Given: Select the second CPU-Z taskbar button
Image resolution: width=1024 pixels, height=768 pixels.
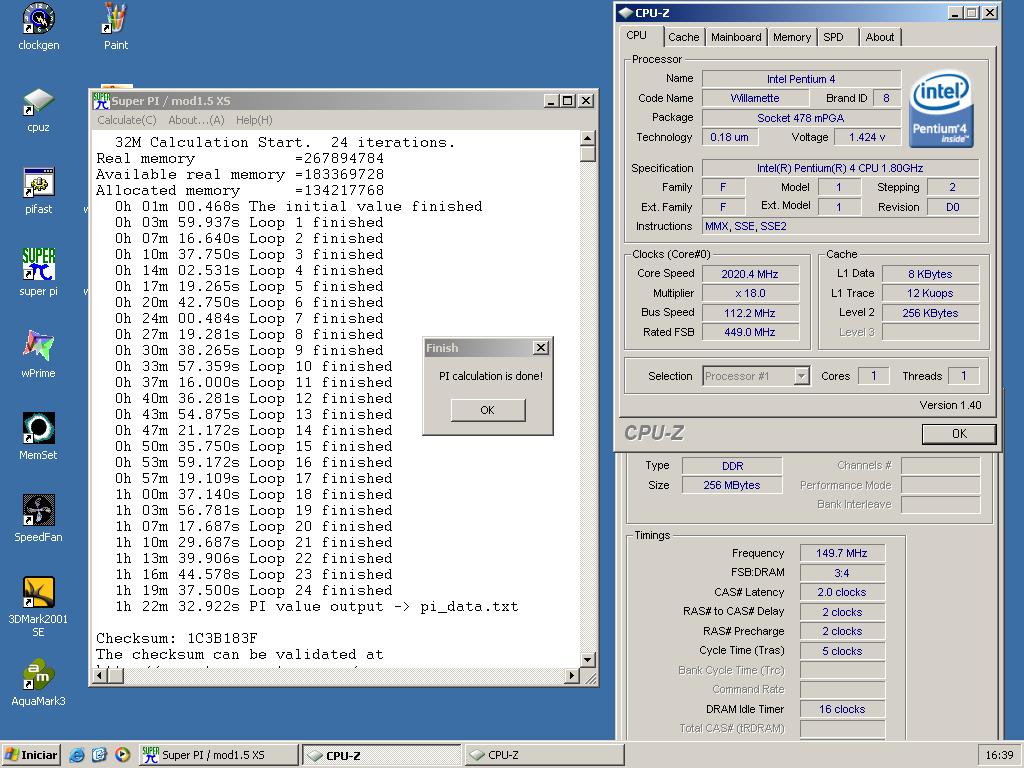Looking at the screenshot, I should (545, 755).
